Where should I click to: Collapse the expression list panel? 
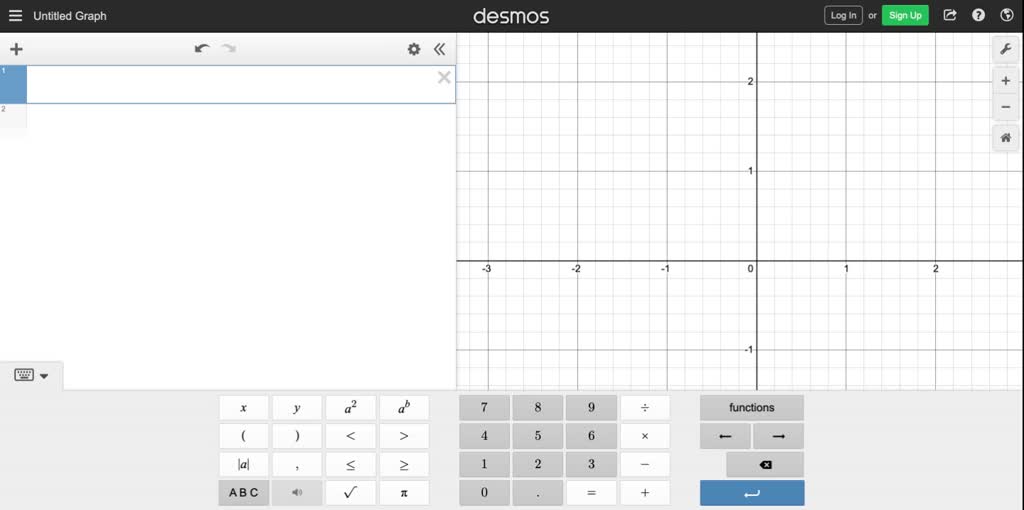point(439,49)
